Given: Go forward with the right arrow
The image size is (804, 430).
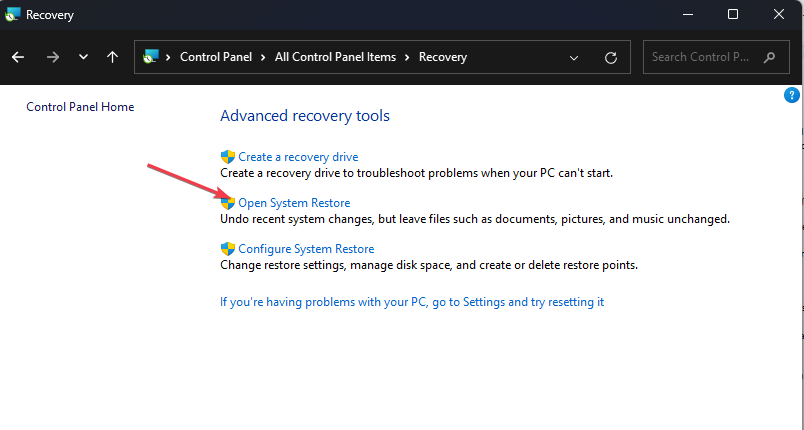Looking at the screenshot, I should [x=53, y=57].
